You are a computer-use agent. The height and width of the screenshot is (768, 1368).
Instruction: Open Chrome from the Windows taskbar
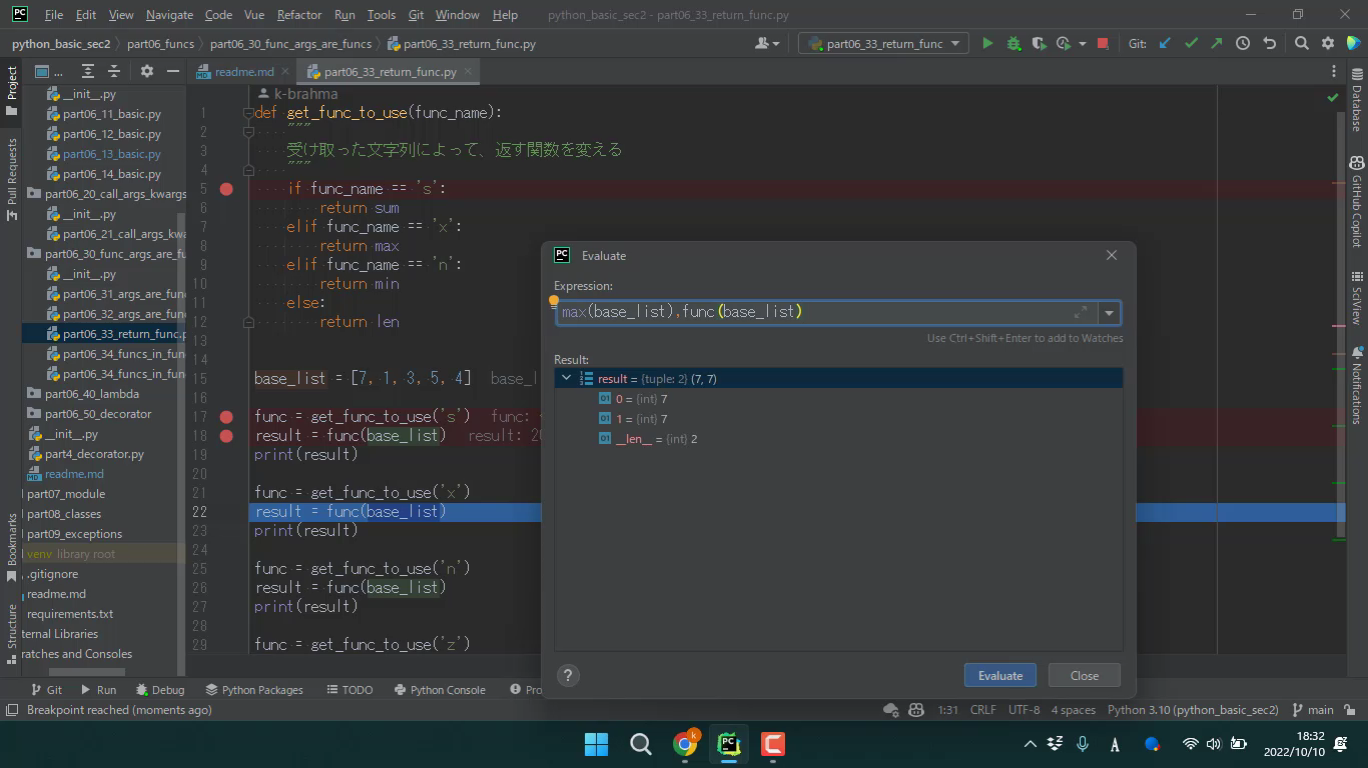(x=685, y=743)
